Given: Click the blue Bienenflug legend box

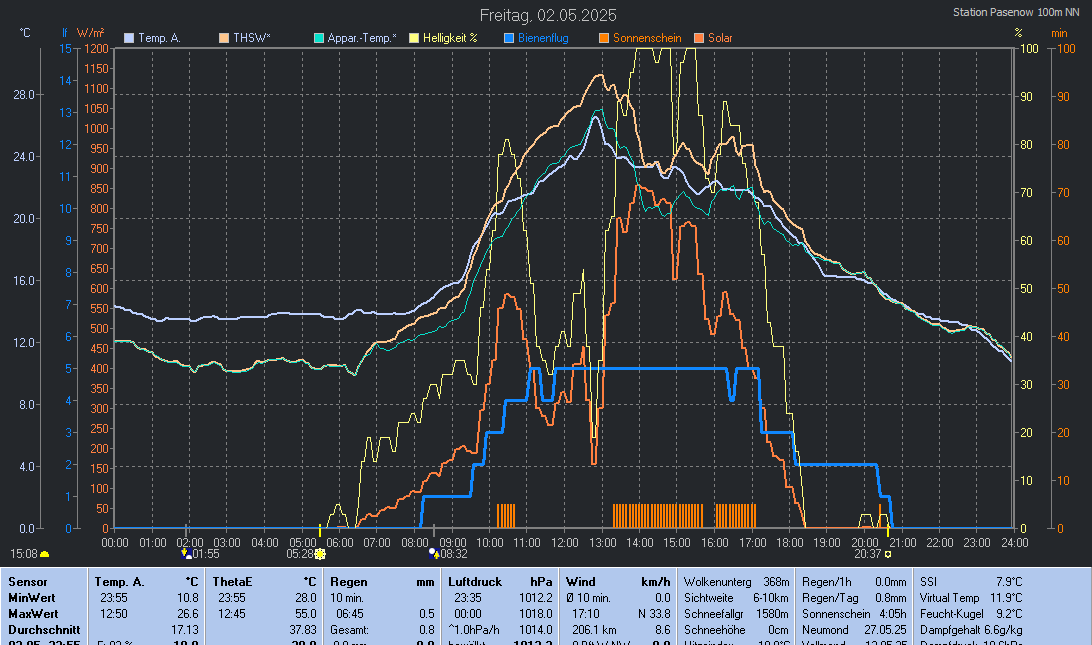Looking at the screenshot, I should coord(509,38).
